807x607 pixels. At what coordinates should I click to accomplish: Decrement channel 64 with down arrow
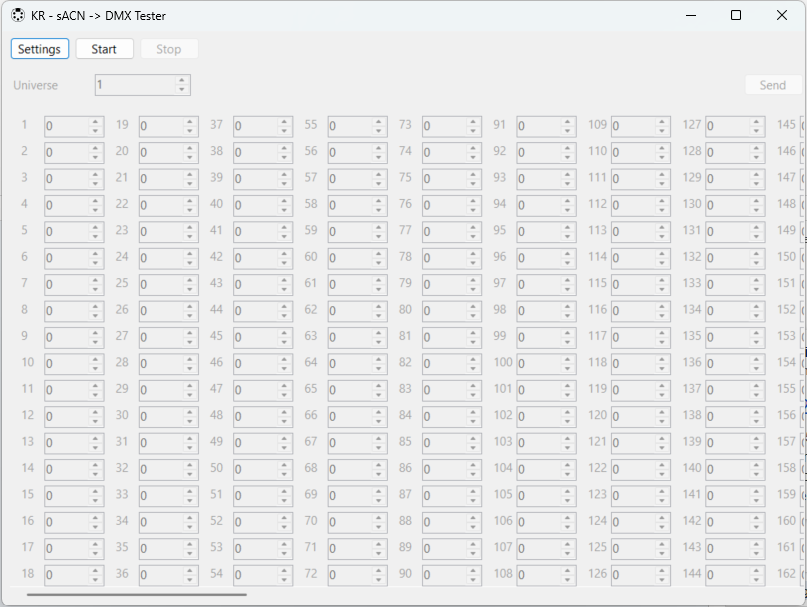(x=379, y=368)
